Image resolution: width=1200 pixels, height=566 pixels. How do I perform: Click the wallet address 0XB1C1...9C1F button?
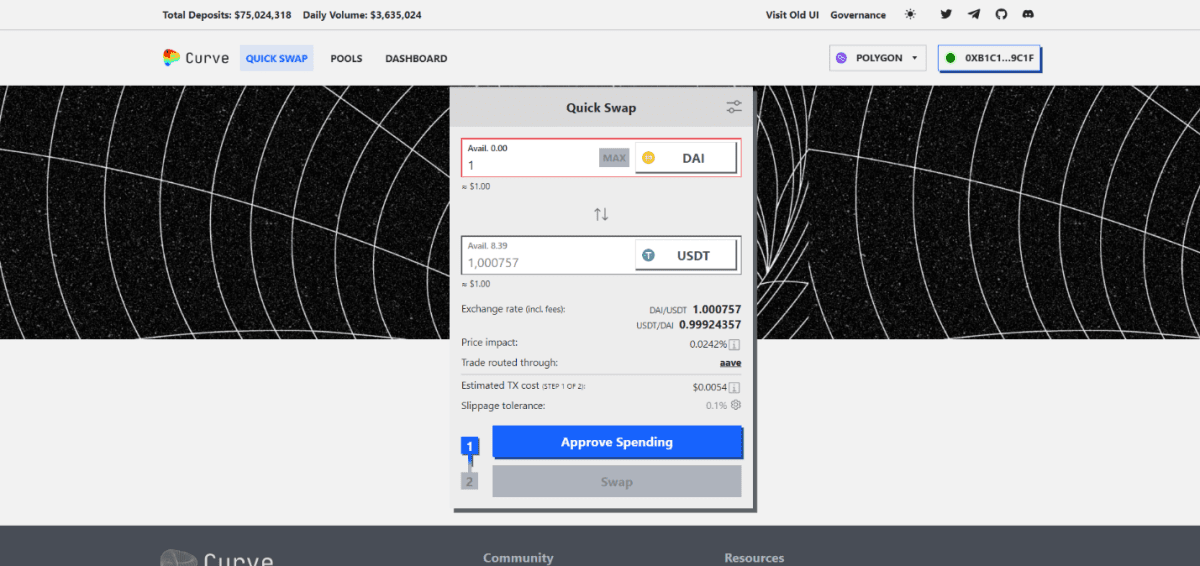[989, 58]
